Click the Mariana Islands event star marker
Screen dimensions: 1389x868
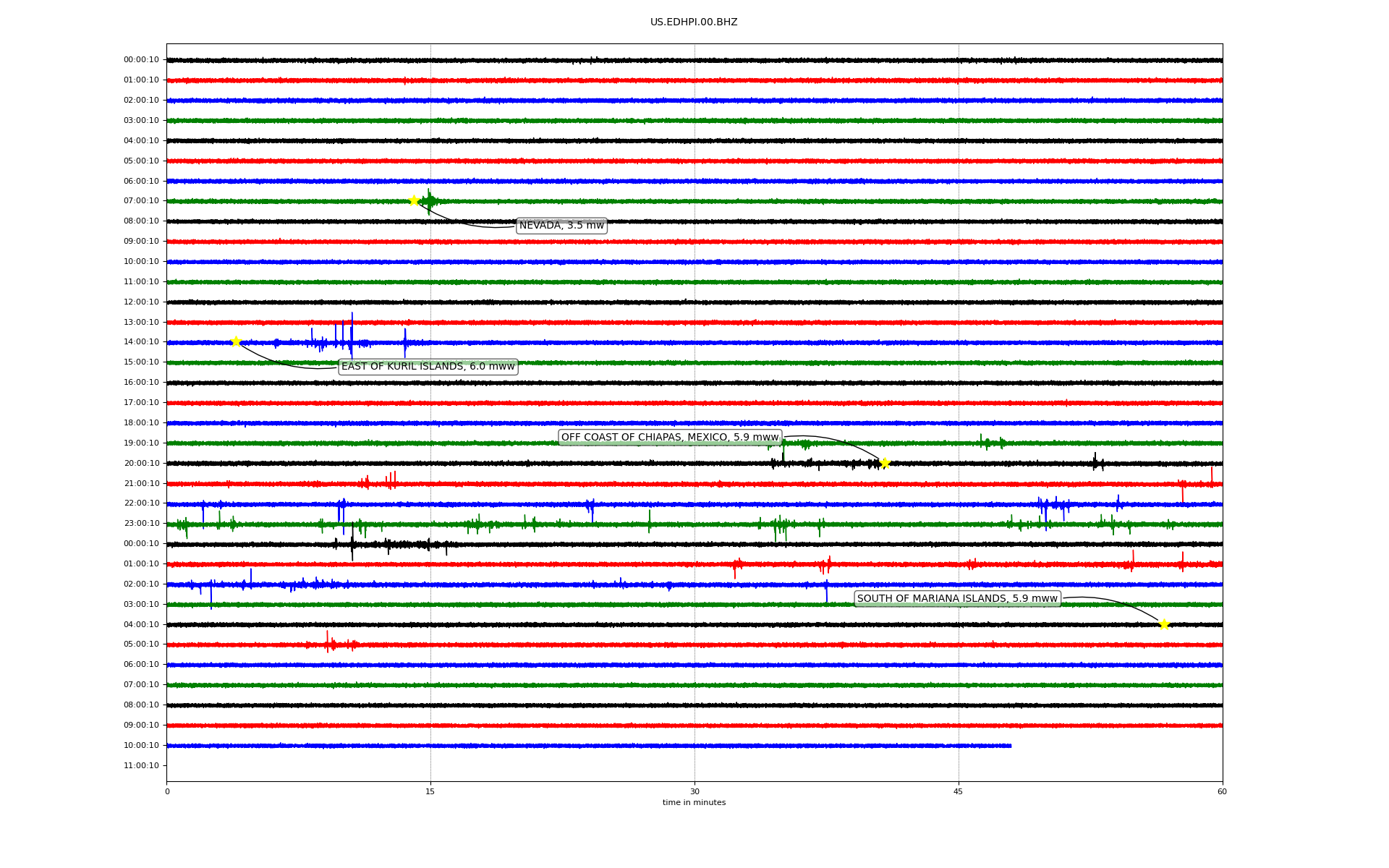click(1164, 624)
